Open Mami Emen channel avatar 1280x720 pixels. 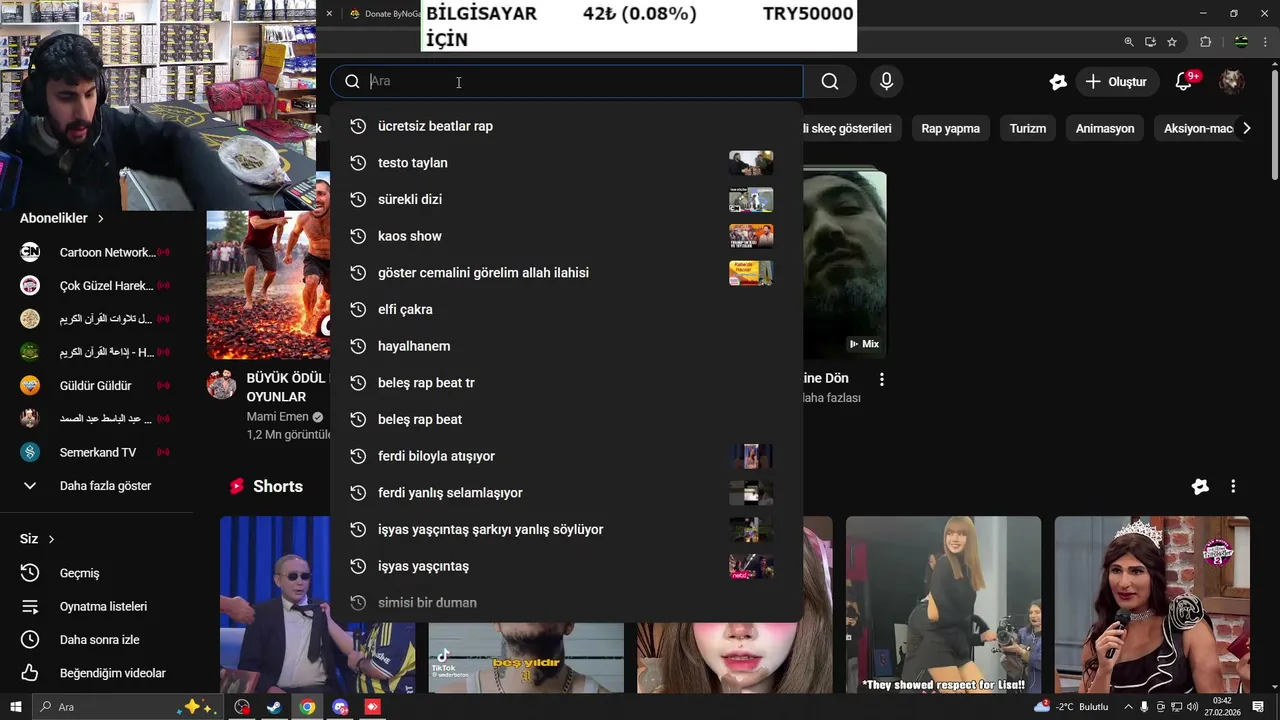tap(222, 384)
